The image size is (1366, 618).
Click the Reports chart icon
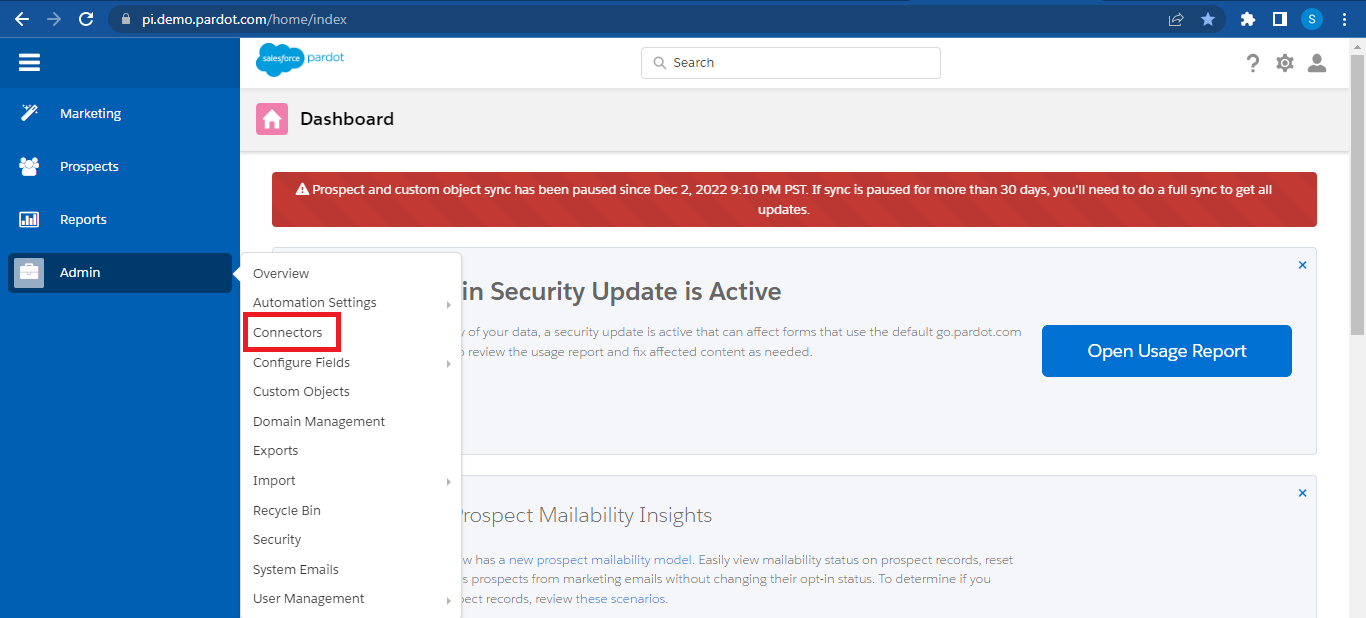tap(29, 219)
